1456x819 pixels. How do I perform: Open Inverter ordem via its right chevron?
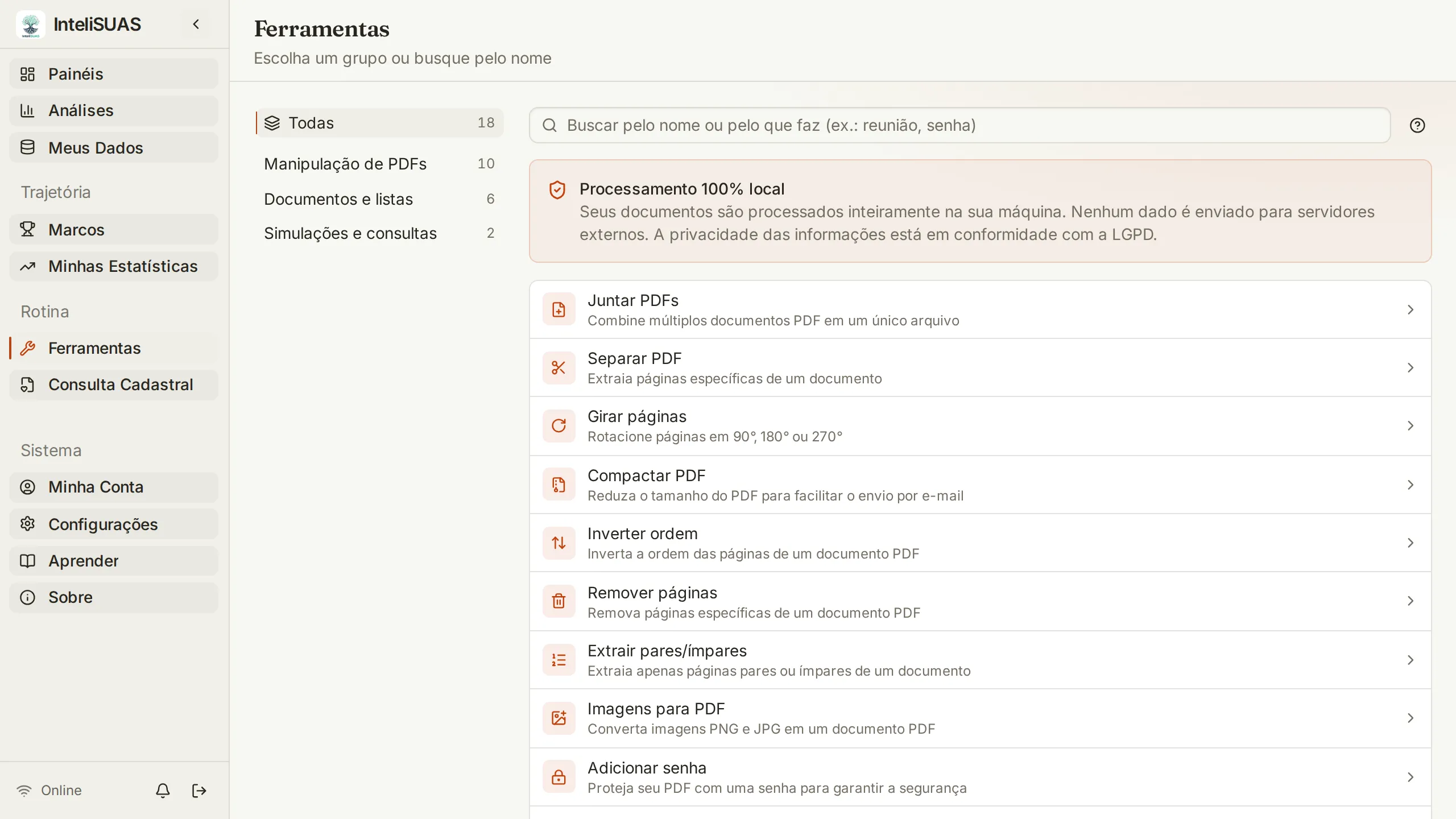point(1410,543)
